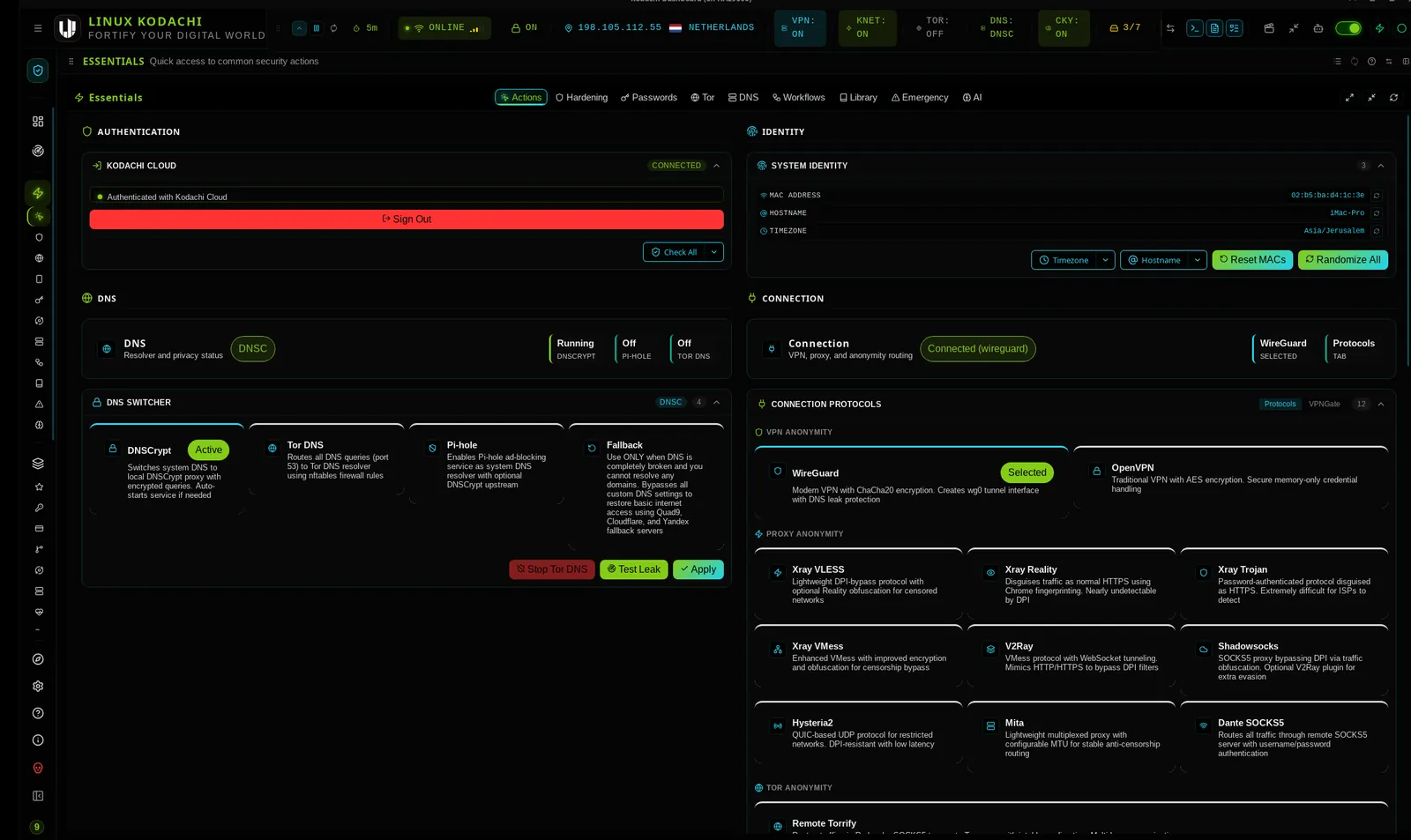Select the OpenVPN protocol card
The height and width of the screenshot is (840, 1411).
point(1230,478)
